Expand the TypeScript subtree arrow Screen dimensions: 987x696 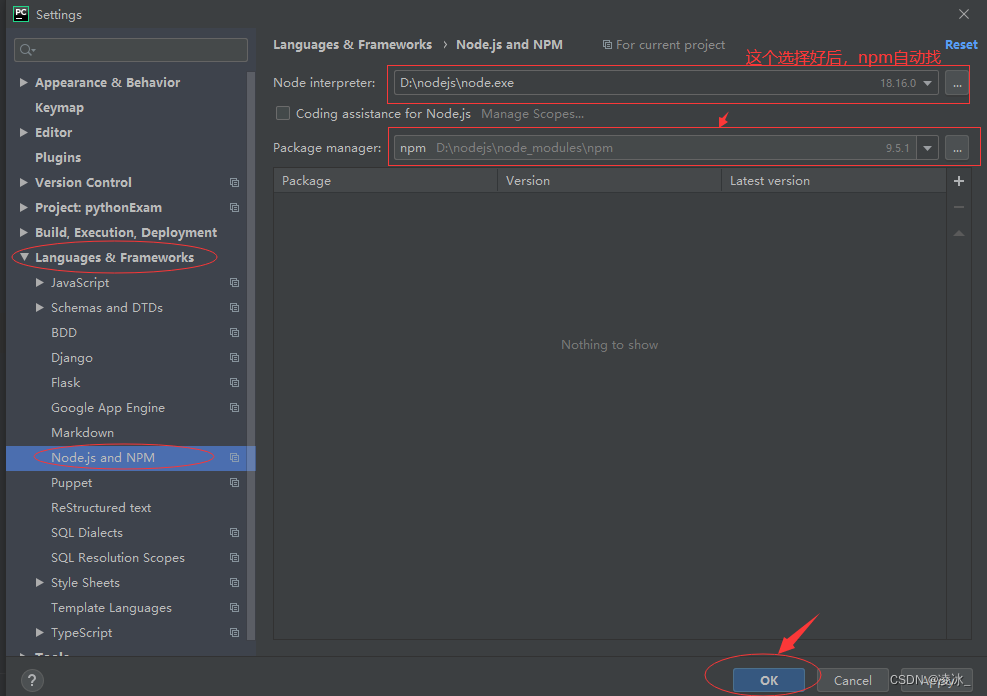pyautogui.click(x=40, y=632)
